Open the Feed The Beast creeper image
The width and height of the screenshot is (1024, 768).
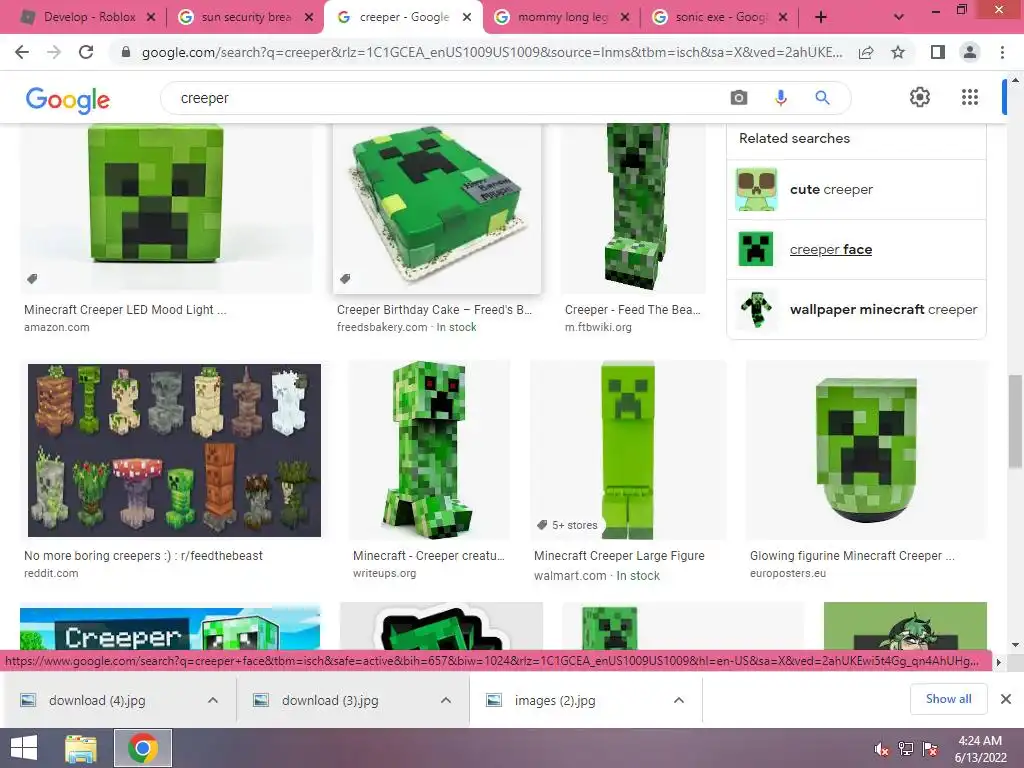coord(633,208)
